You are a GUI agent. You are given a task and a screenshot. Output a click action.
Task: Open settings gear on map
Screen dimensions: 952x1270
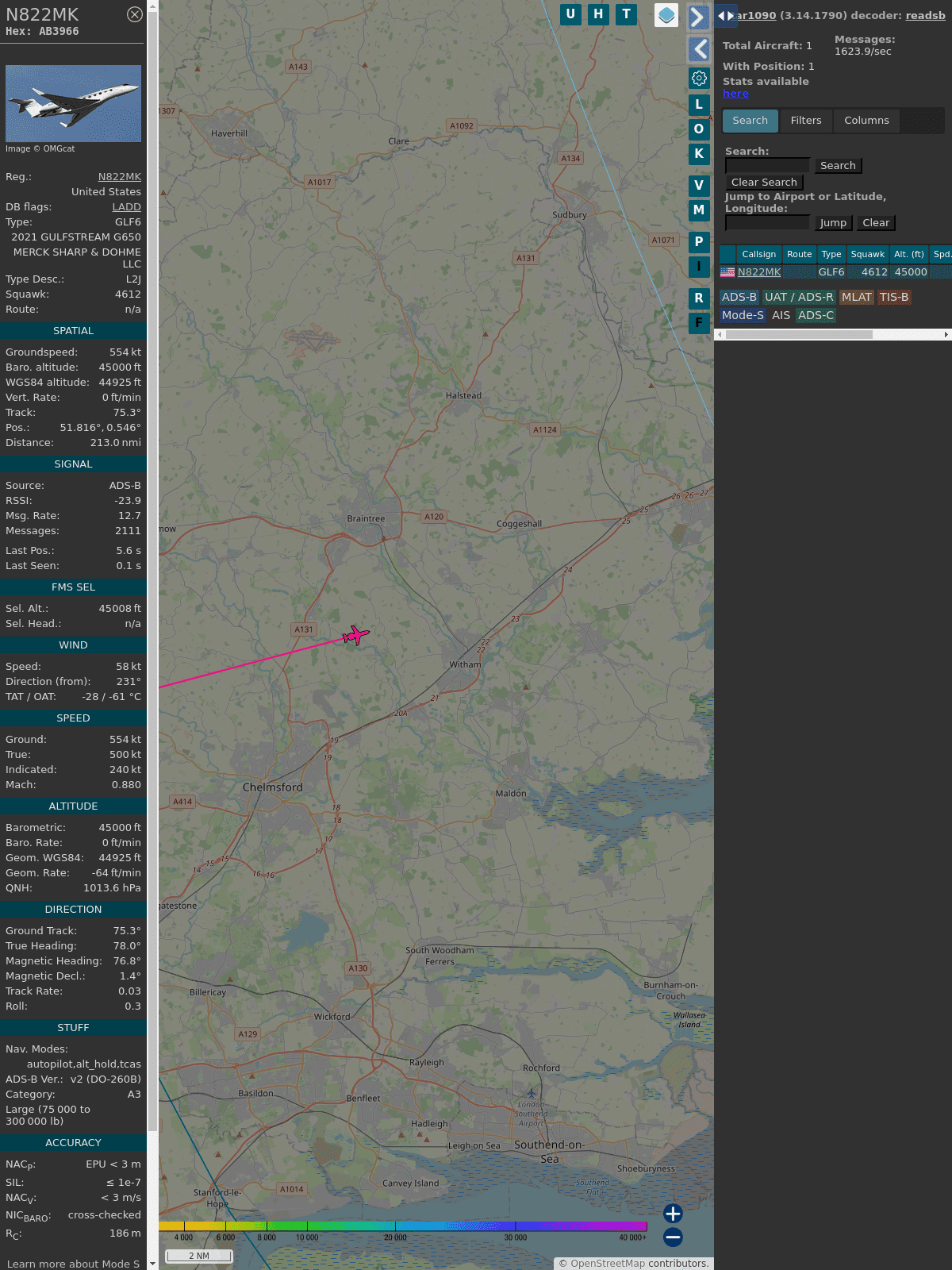[x=699, y=78]
